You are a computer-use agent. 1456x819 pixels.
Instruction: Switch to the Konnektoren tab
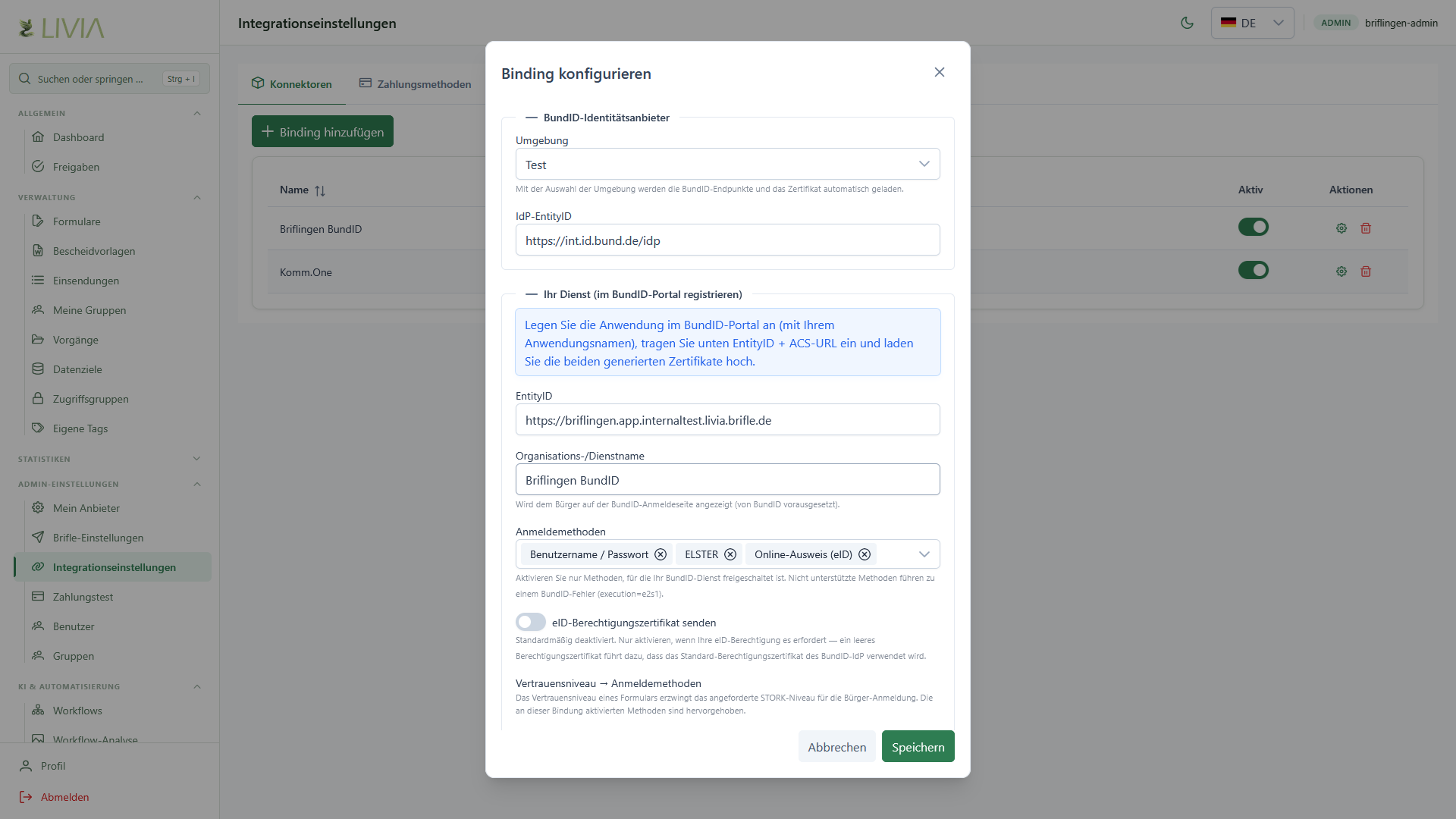pyautogui.click(x=292, y=84)
